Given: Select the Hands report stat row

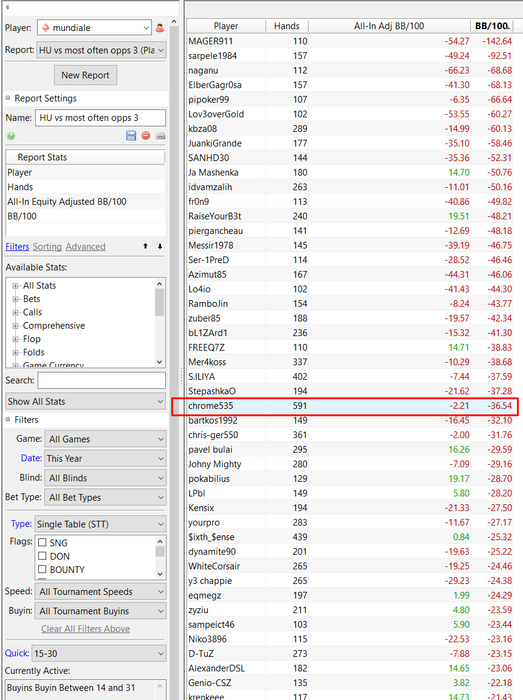Looking at the screenshot, I should coord(85,187).
